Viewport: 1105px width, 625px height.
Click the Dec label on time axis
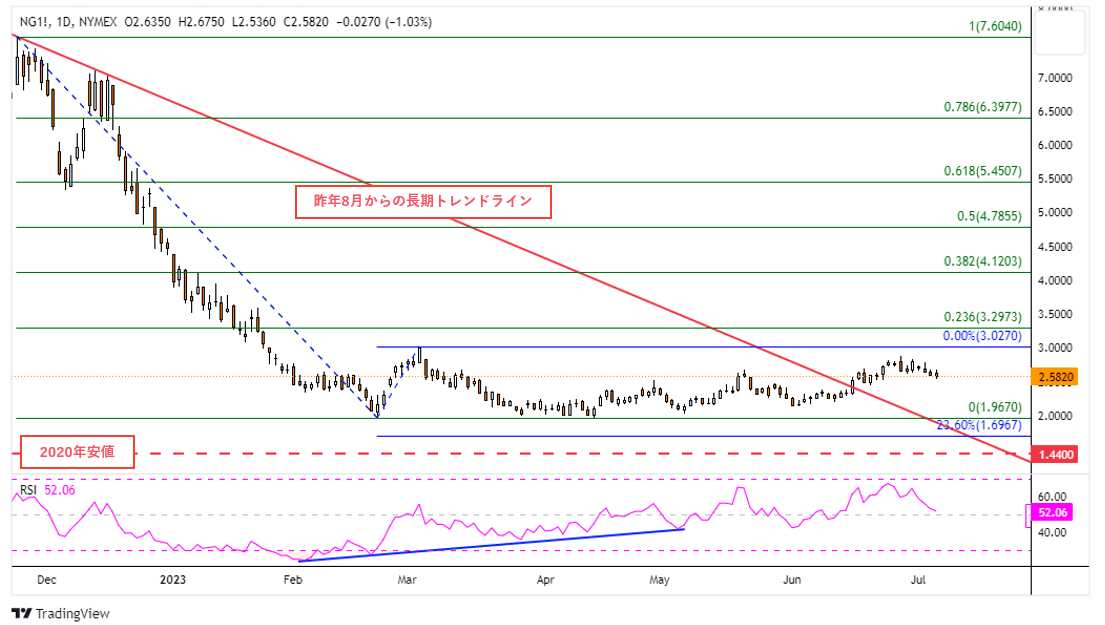[x=47, y=580]
